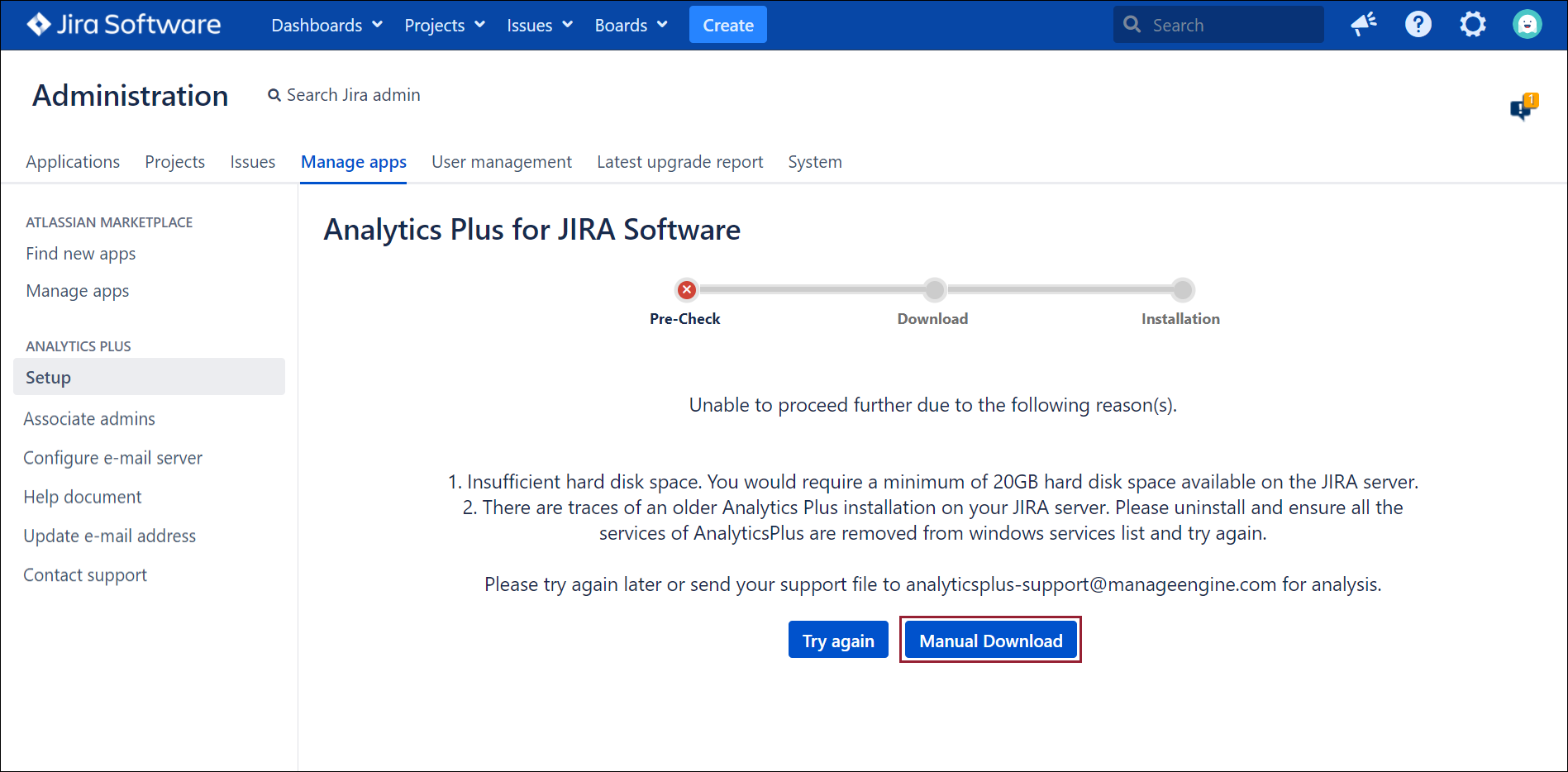Expand the Dashboards dropdown menu
The width and height of the screenshot is (1568, 772).
tap(326, 26)
